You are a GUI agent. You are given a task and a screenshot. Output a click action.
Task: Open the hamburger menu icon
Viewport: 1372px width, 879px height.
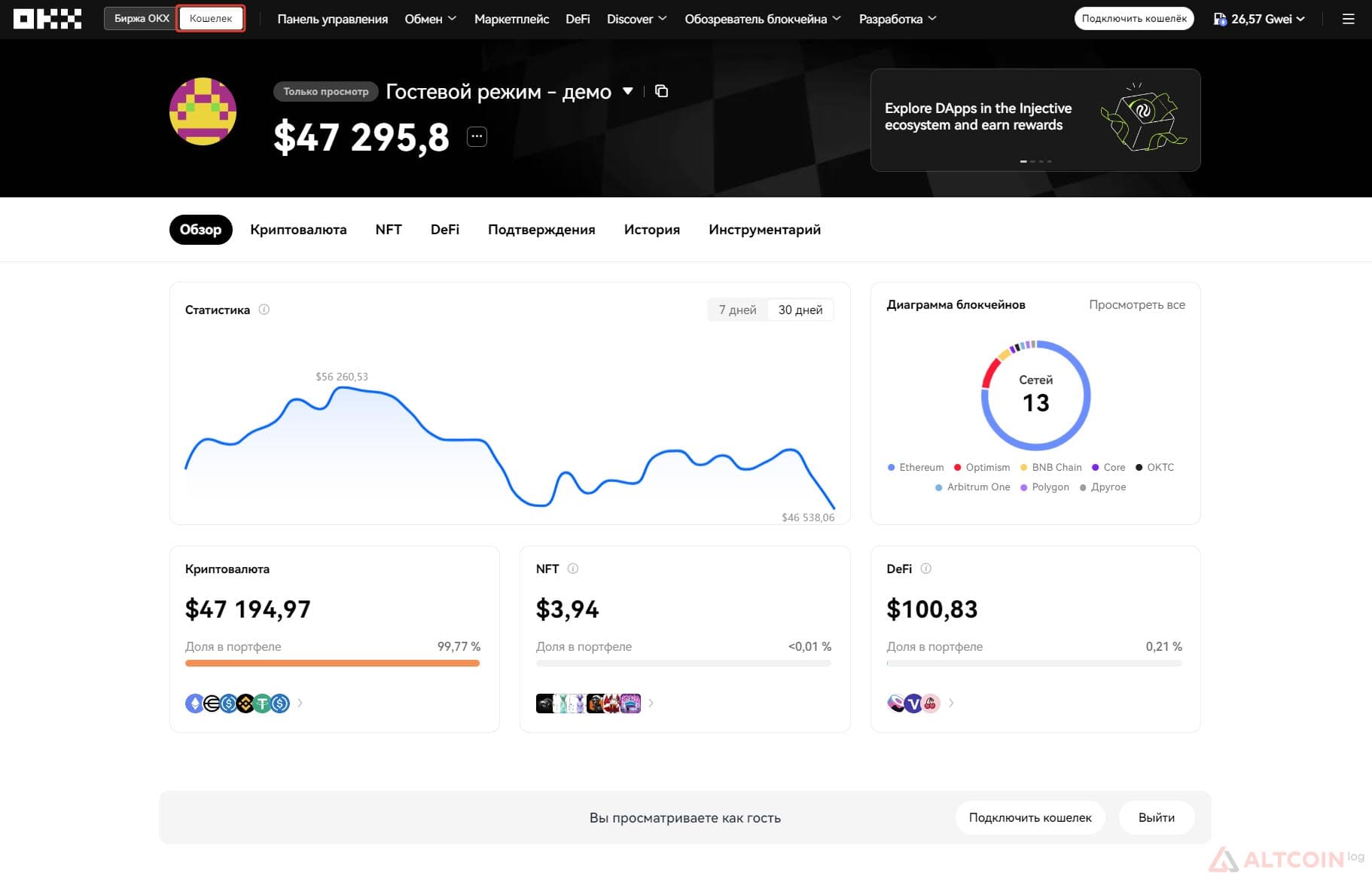click(x=1348, y=19)
